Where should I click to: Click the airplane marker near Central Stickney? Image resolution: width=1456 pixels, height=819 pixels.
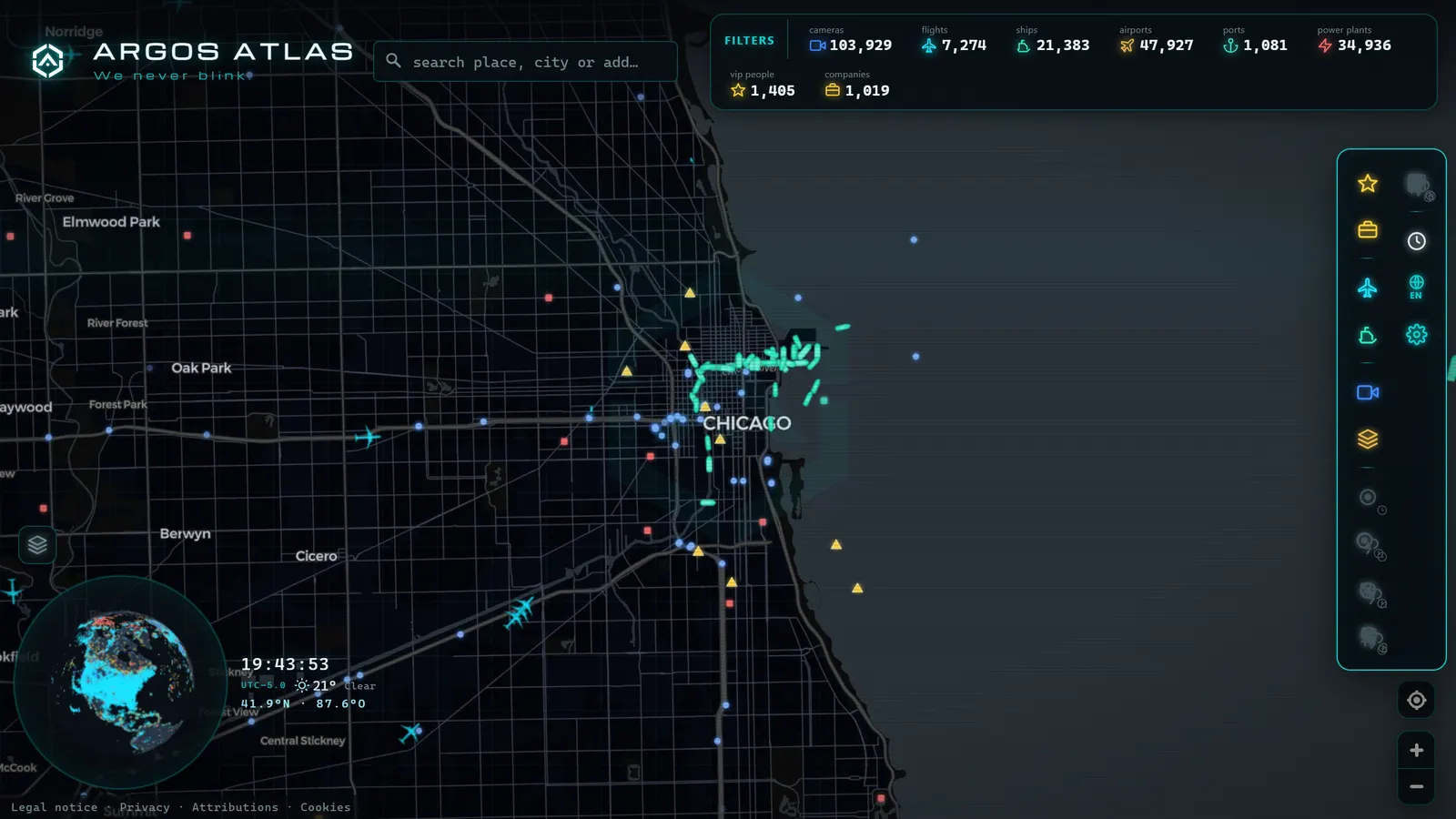(410, 732)
